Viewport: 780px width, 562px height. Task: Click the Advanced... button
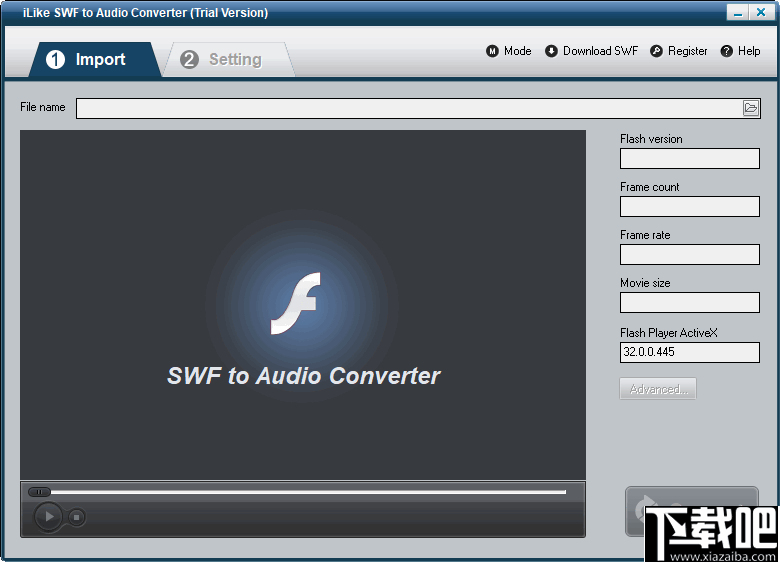tap(658, 388)
